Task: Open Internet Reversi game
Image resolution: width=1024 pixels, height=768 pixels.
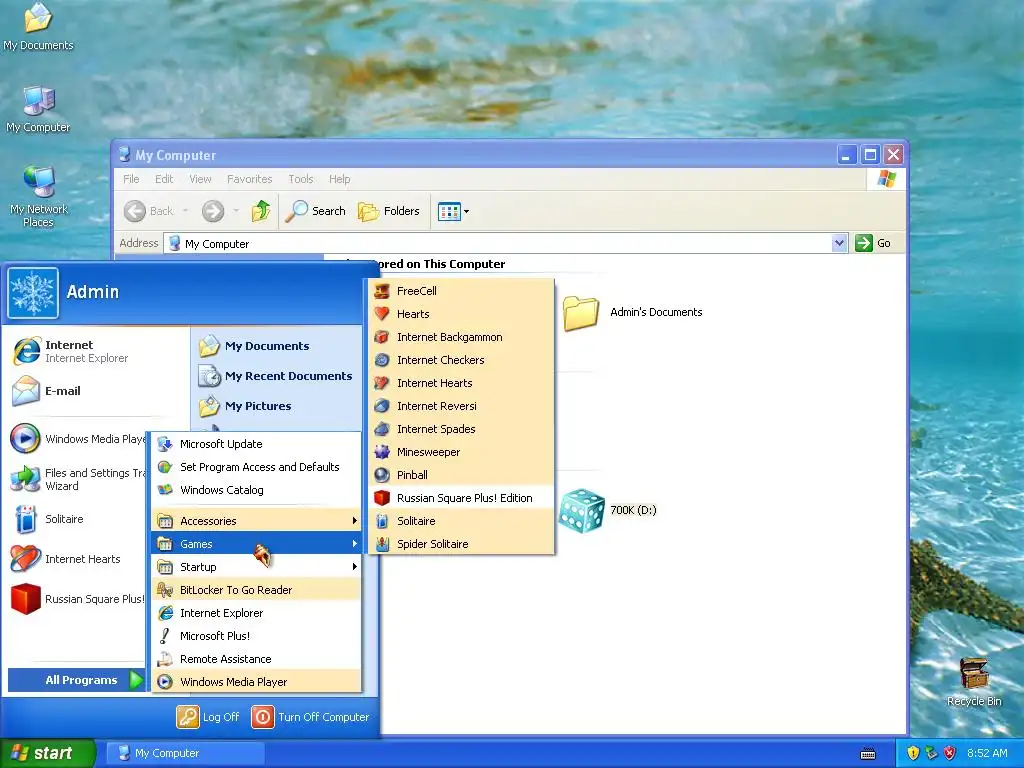Action: pos(461,406)
